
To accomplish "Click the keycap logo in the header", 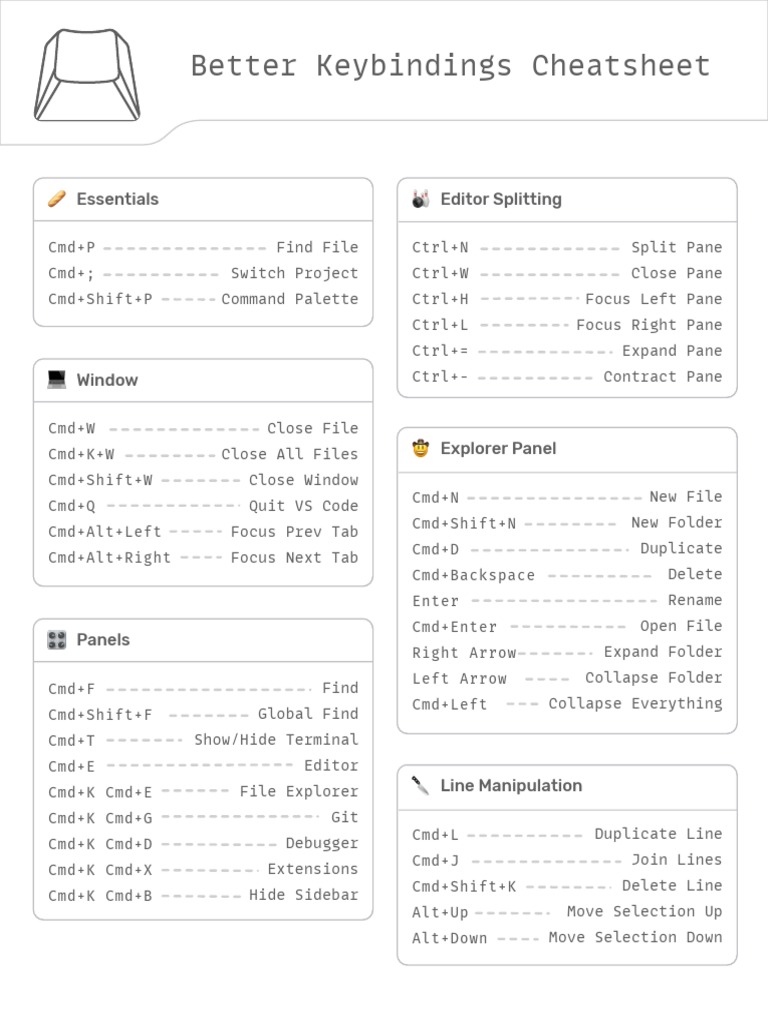I will tap(87, 75).
